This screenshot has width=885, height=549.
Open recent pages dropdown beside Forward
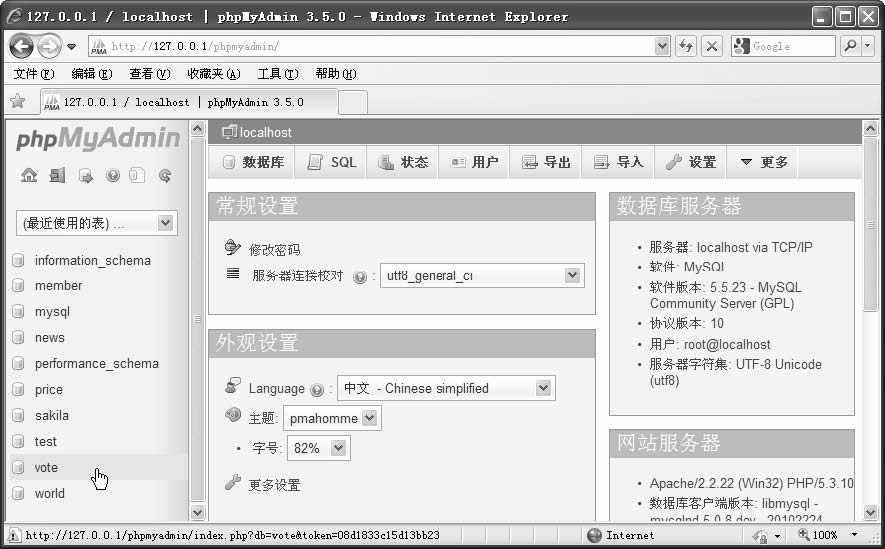point(72,46)
